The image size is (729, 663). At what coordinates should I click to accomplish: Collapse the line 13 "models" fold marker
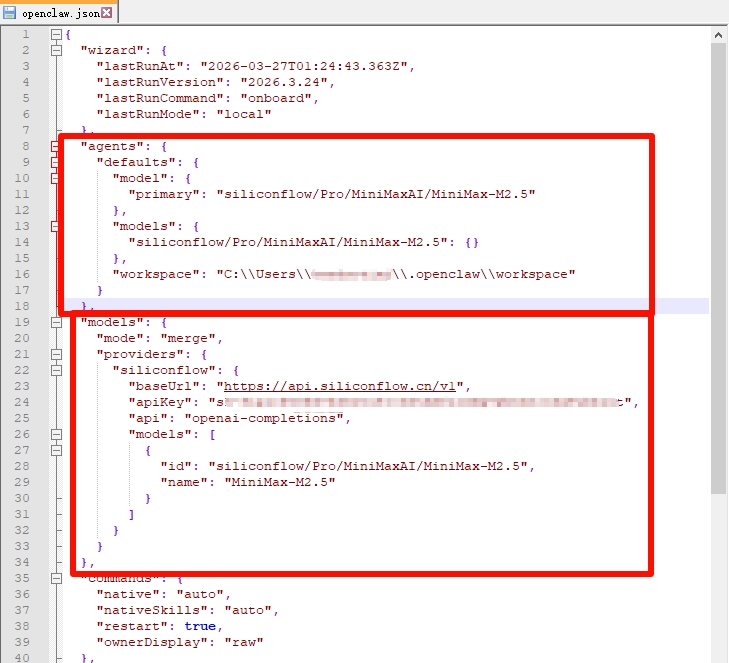click(x=55, y=226)
